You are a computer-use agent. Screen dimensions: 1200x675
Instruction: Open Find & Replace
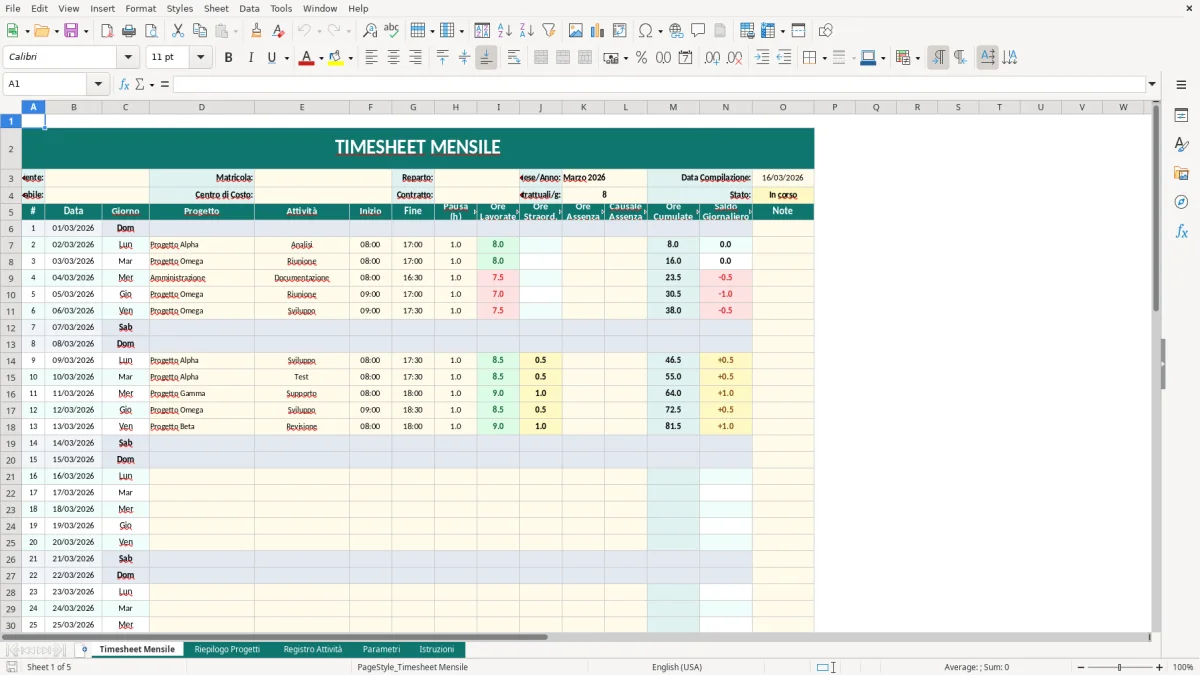pyautogui.click(x=370, y=31)
